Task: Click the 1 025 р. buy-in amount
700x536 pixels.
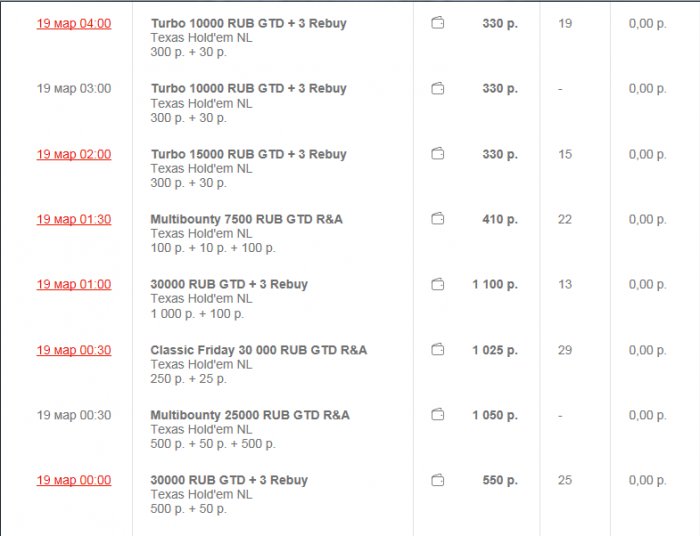Action: pos(497,350)
